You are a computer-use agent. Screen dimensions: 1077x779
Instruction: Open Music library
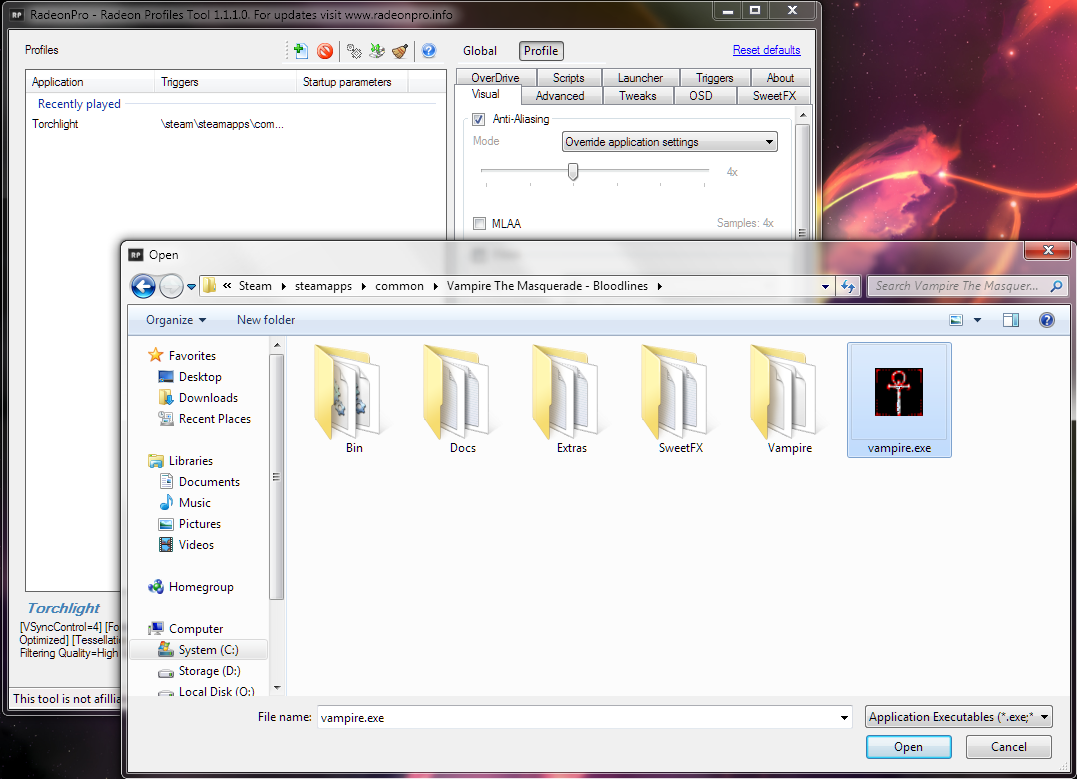[194, 503]
